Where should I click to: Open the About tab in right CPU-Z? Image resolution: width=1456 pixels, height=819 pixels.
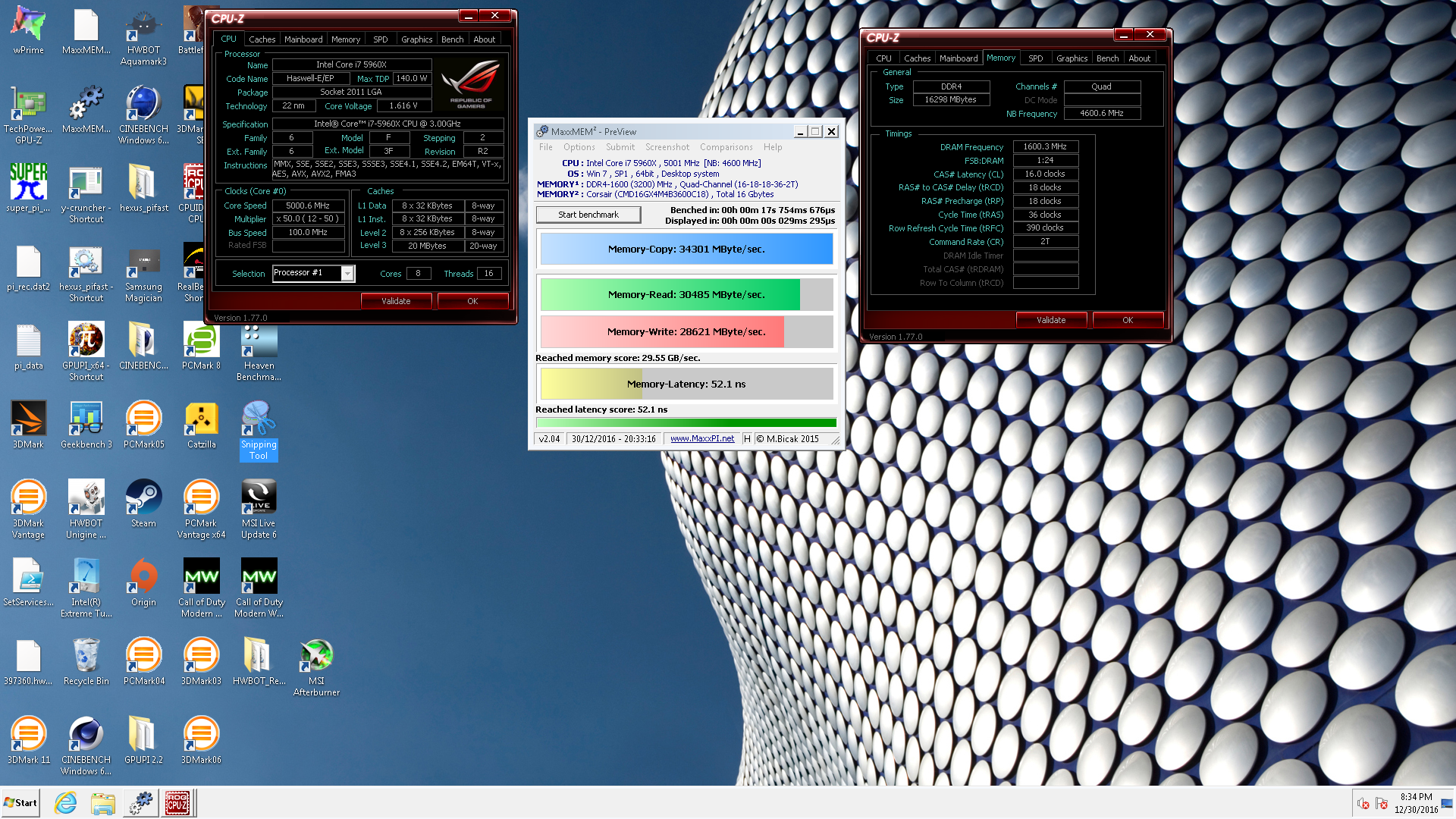click(x=1139, y=58)
